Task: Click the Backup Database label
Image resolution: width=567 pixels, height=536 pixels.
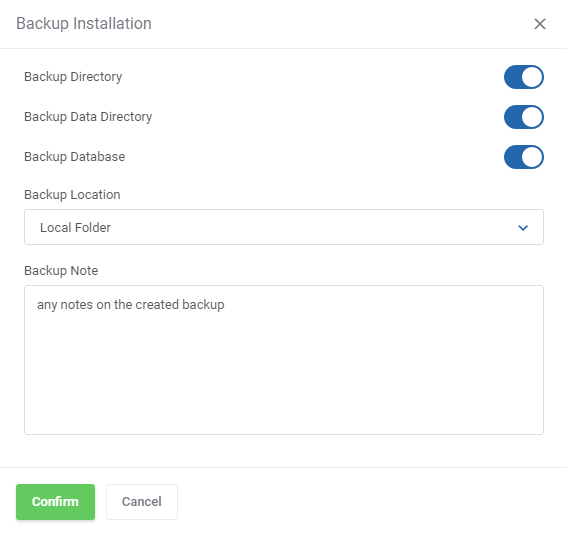Action: click(x=74, y=157)
